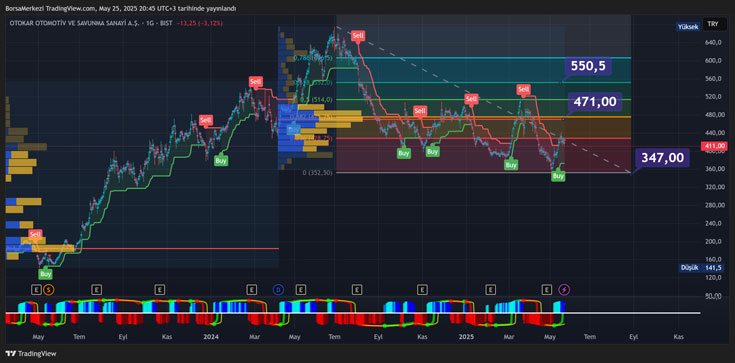Screen dimensions: 735x363
Task: Open the blue D dividend event marker
Action: coord(278,290)
